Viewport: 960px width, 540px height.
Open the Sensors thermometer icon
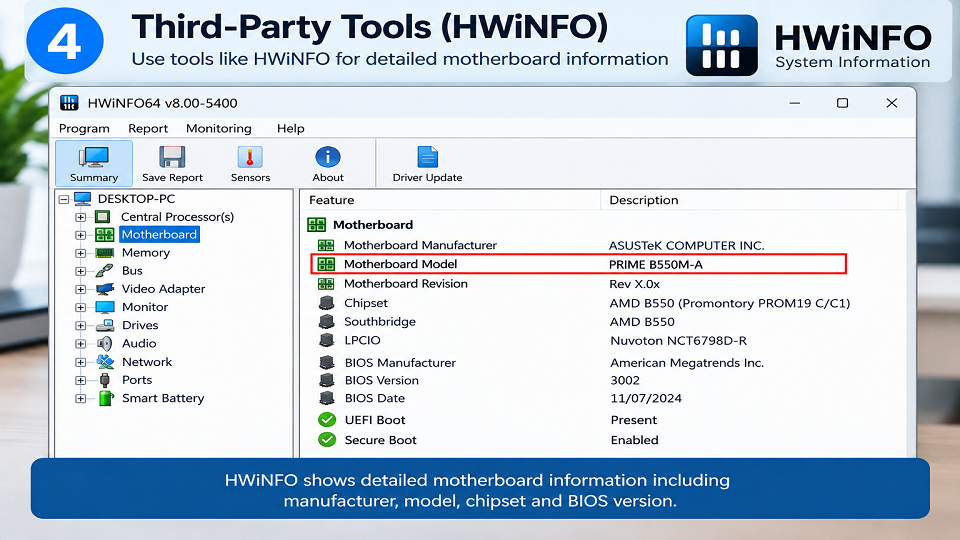[x=250, y=157]
